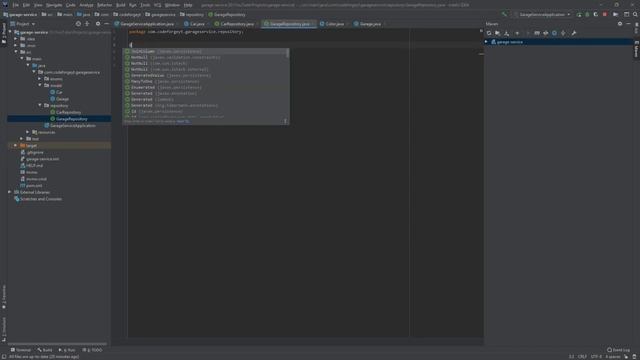Hide the Project tool window

point(106,24)
